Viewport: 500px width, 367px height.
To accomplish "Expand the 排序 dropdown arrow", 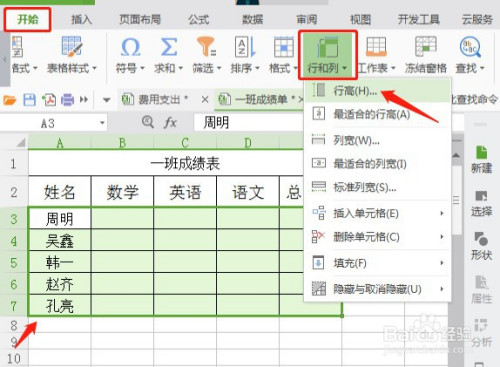I will pos(257,68).
